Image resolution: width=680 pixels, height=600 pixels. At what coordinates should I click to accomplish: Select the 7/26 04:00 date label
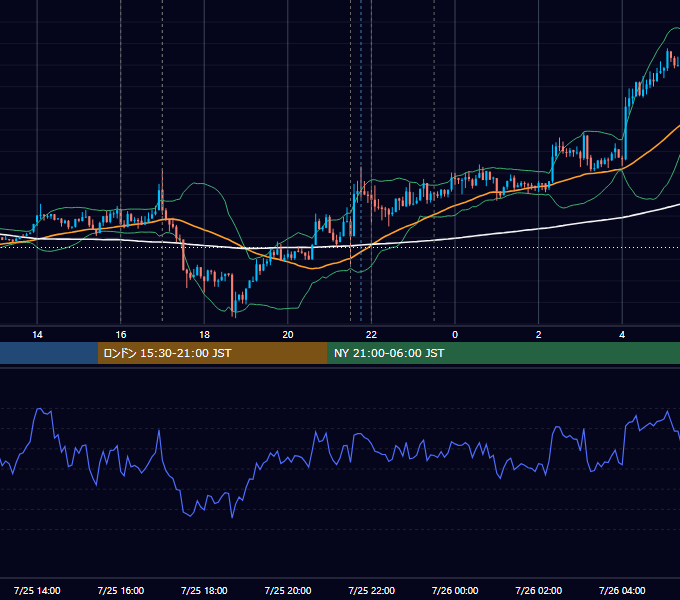coord(622,590)
